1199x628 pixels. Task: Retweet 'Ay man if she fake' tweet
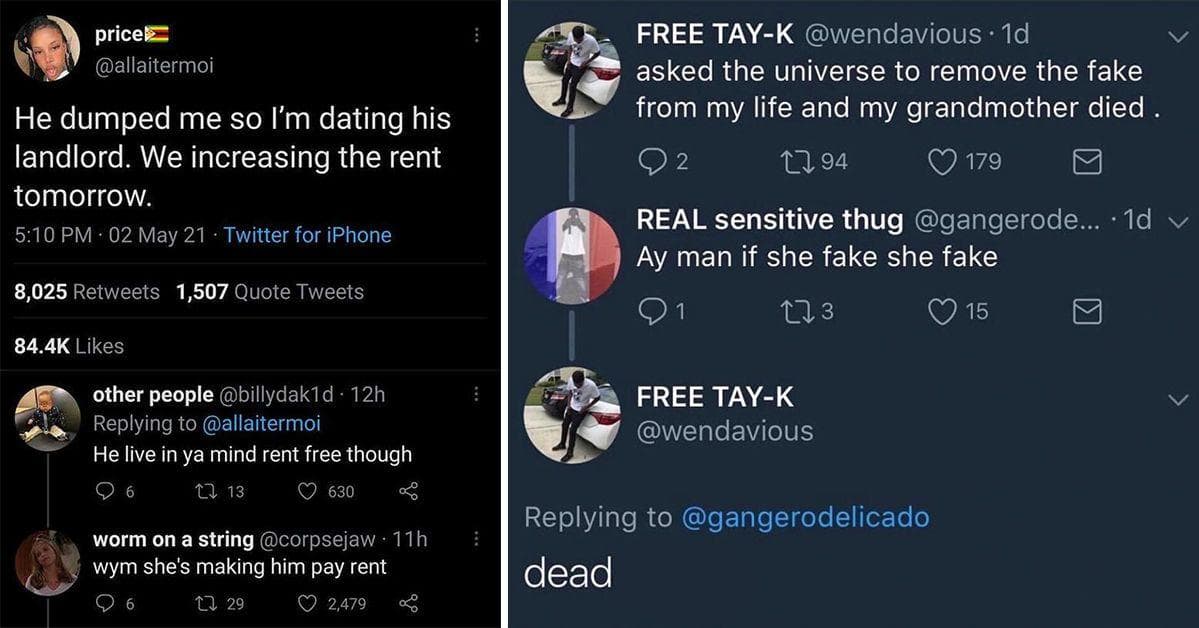tap(797, 311)
